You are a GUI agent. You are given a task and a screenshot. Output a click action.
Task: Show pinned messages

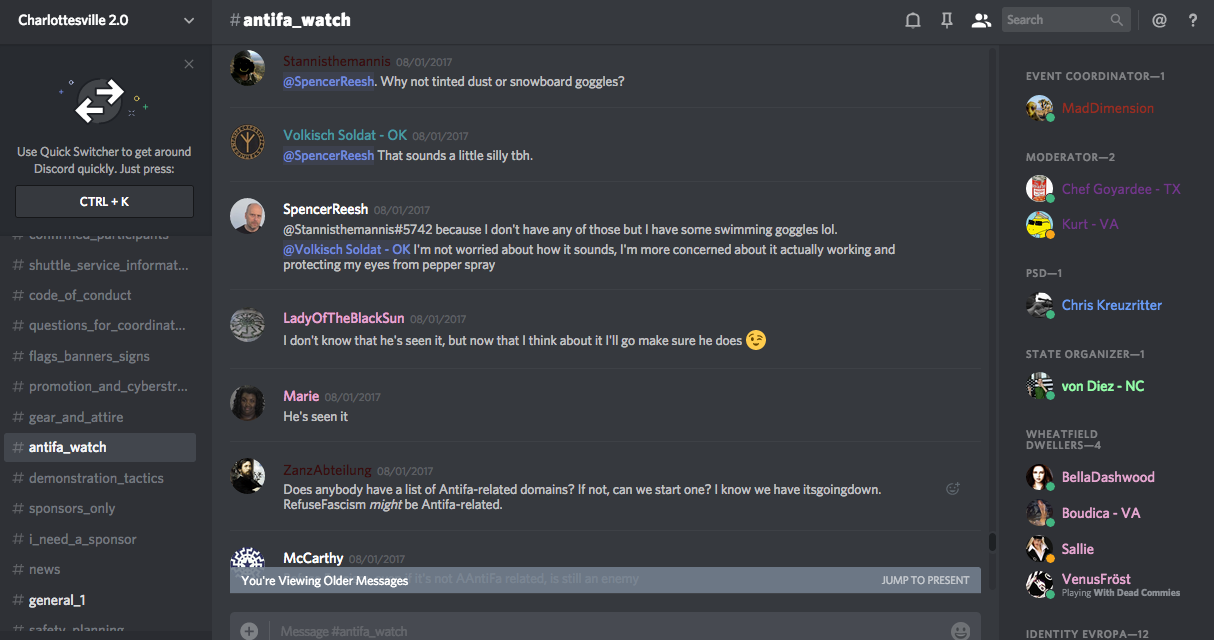click(x=947, y=20)
